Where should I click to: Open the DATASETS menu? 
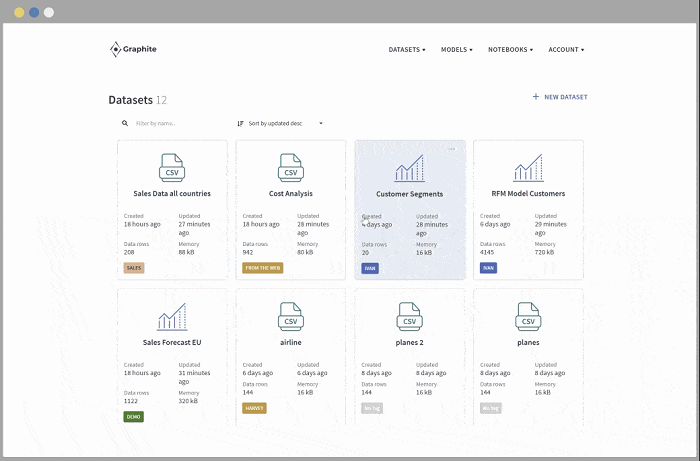407,50
